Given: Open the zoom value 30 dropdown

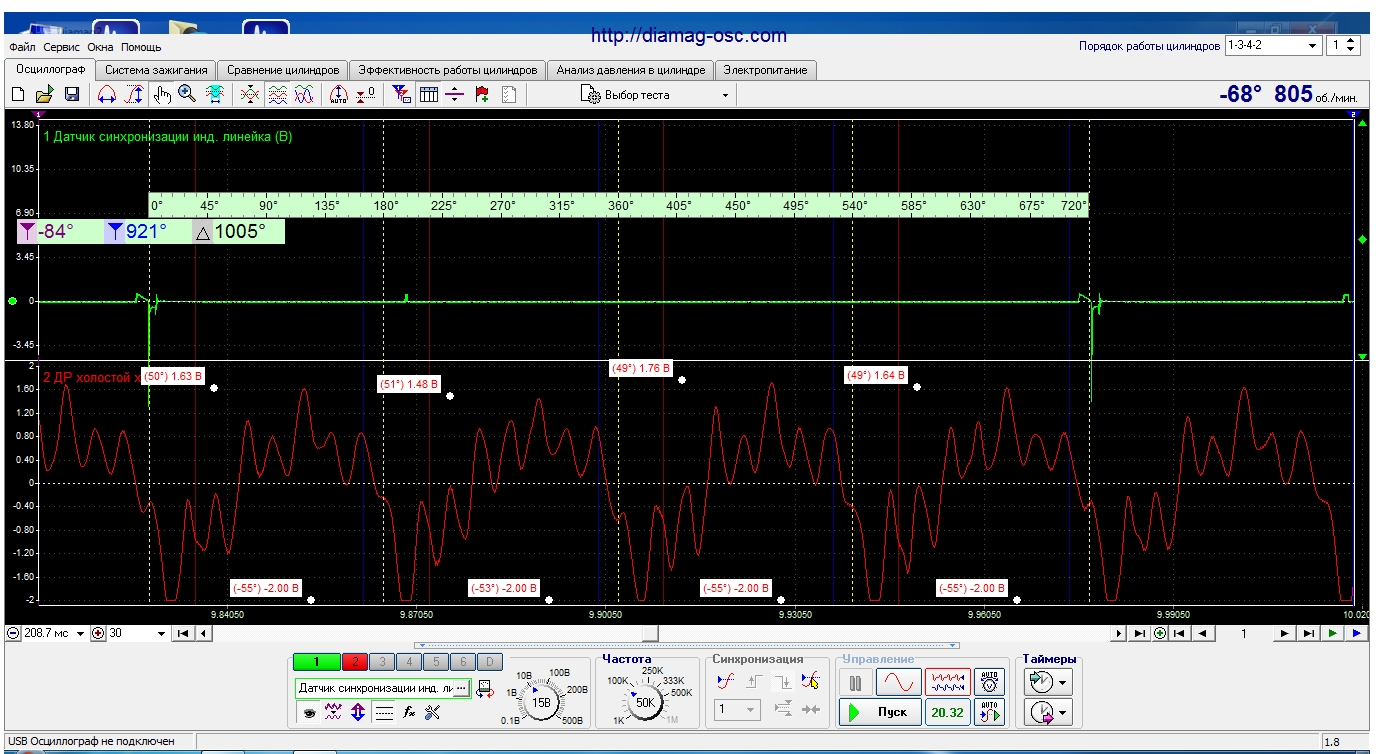Looking at the screenshot, I should [x=163, y=633].
